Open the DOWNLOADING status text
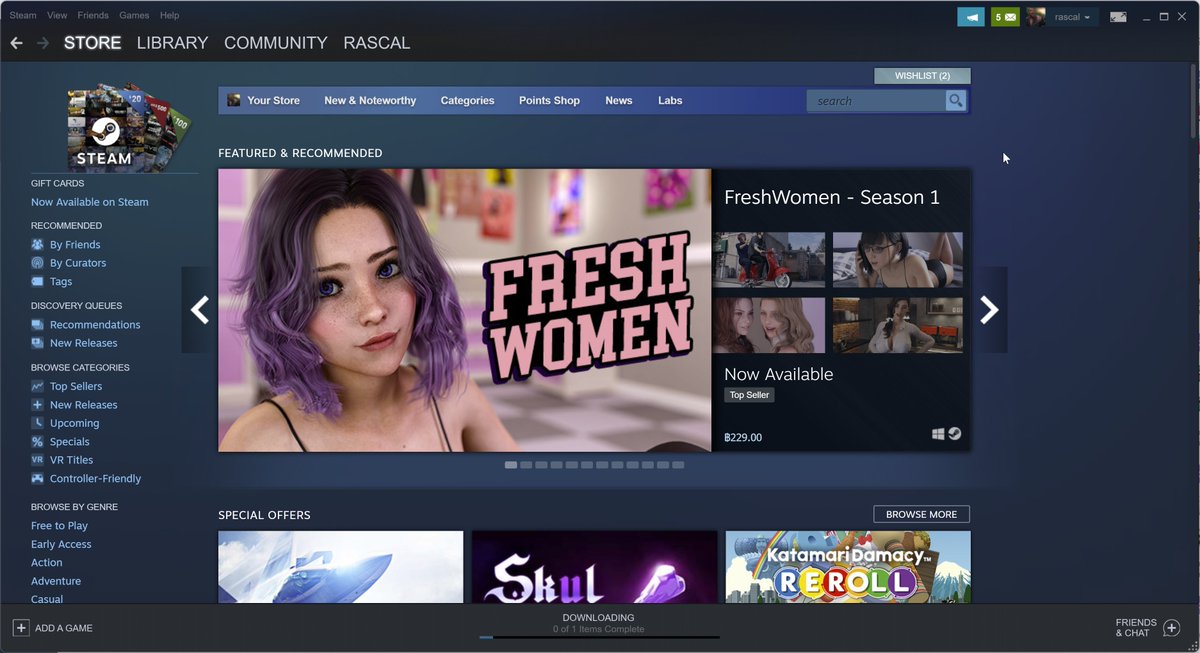 (x=598, y=618)
